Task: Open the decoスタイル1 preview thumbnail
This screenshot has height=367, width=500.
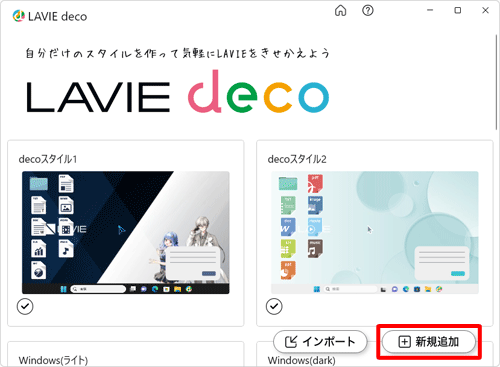Action: 126,233
